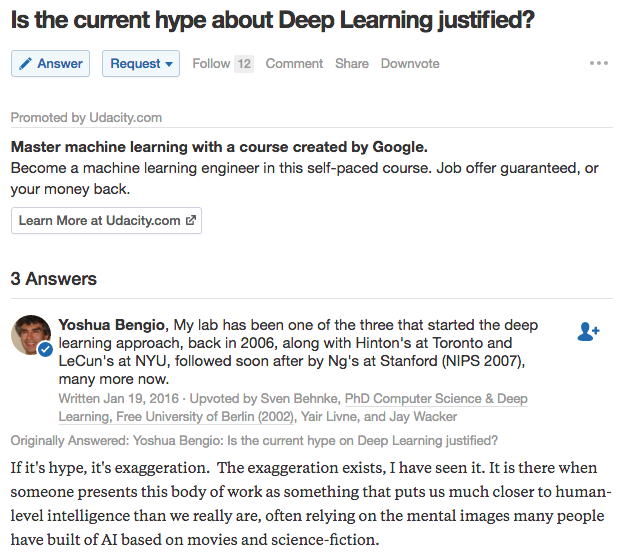623x558 pixels.
Task: Downvote this question
Action: (x=410, y=64)
